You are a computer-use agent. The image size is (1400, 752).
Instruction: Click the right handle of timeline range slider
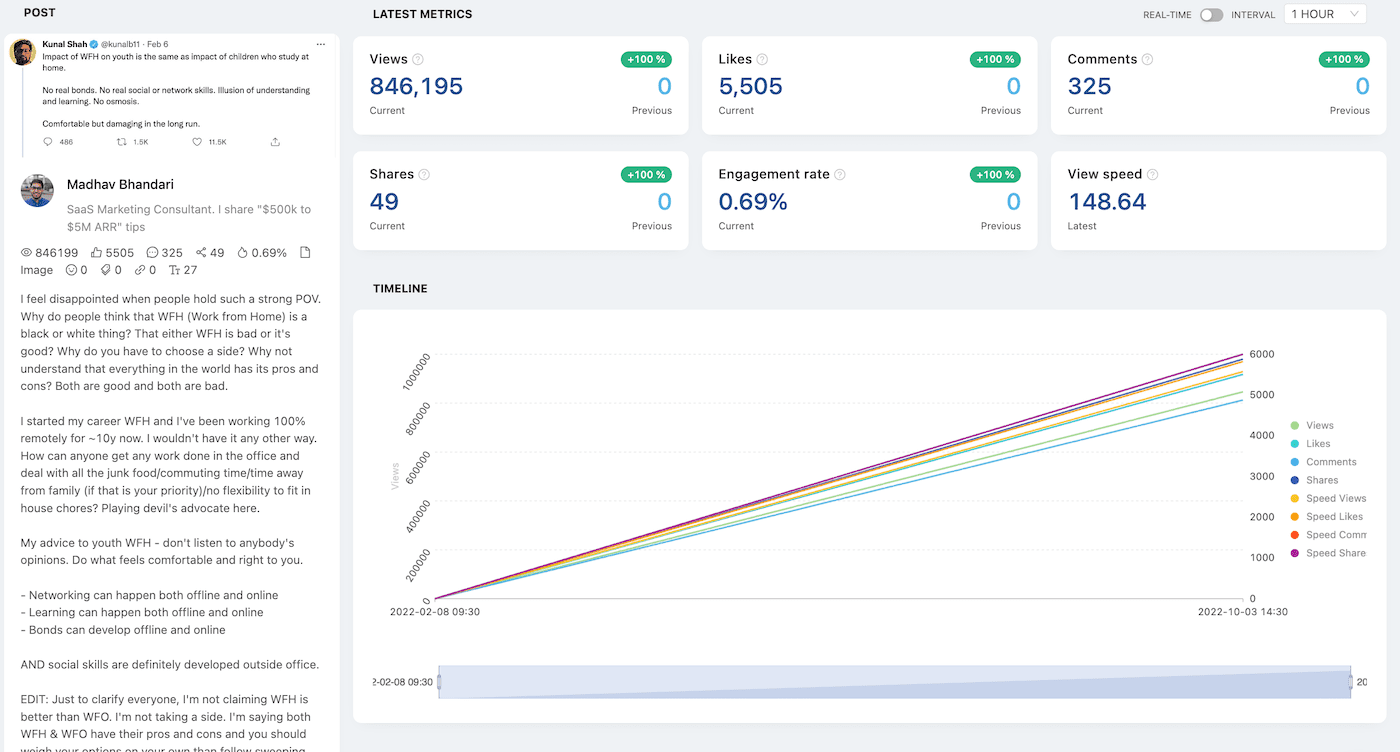pyautogui.click(x=1350, y=682)
